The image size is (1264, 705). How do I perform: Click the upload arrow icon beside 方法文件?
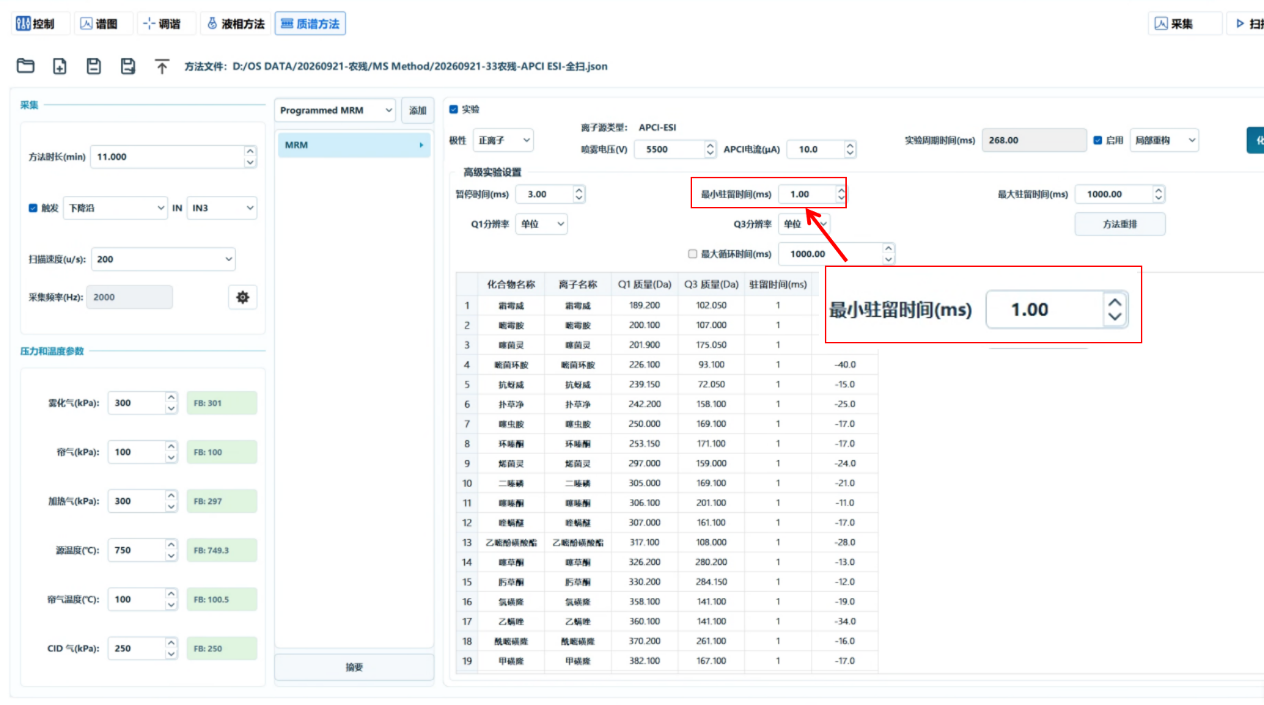(x=162, y=66)
